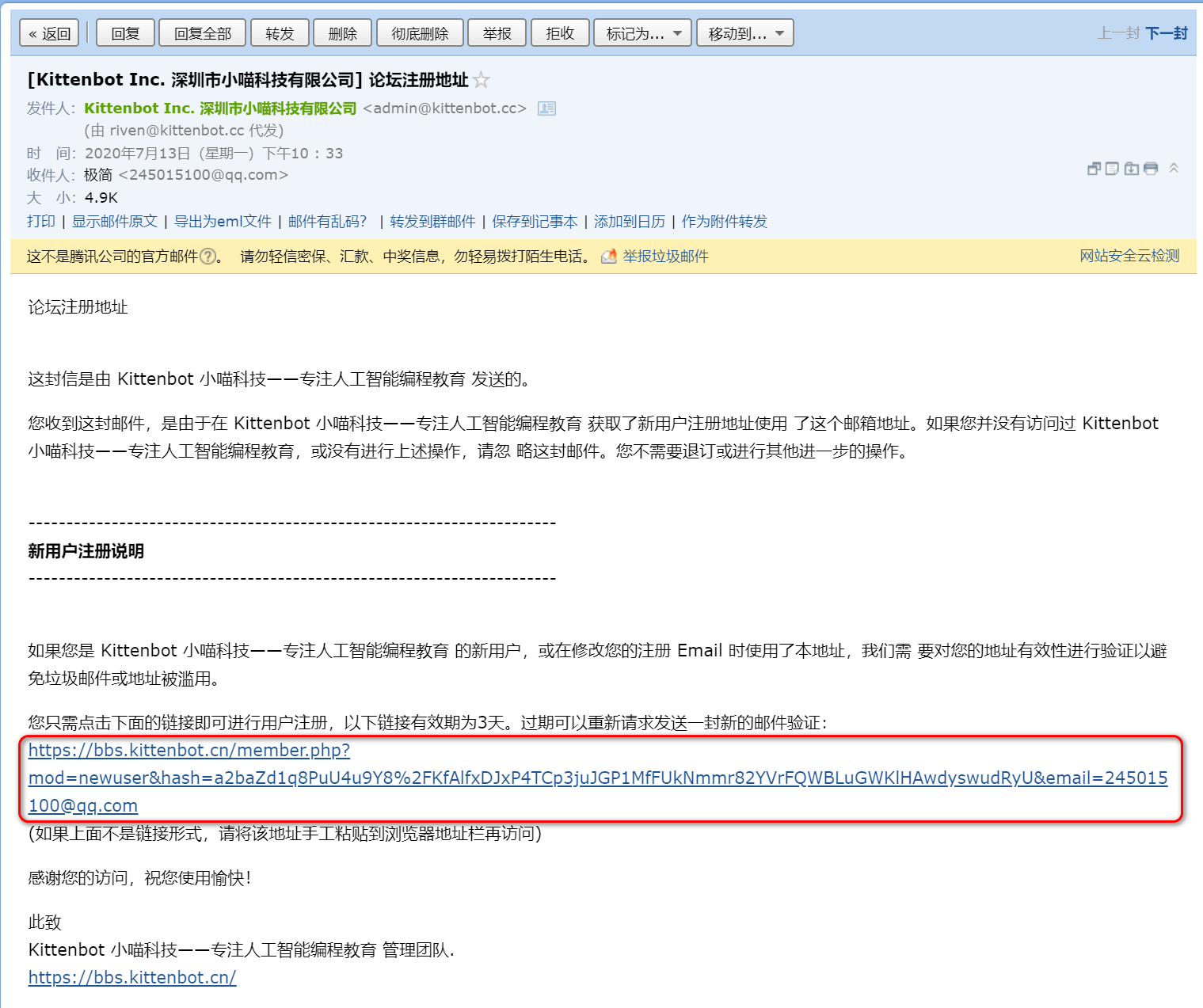Export the message via 导出为eml文件

tap(223, 221)
